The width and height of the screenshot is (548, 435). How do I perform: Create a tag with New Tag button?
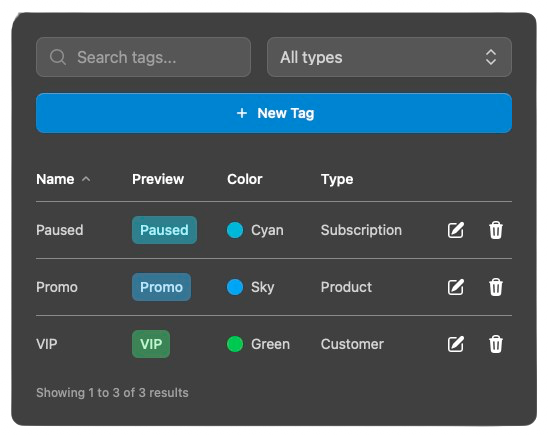274,113
